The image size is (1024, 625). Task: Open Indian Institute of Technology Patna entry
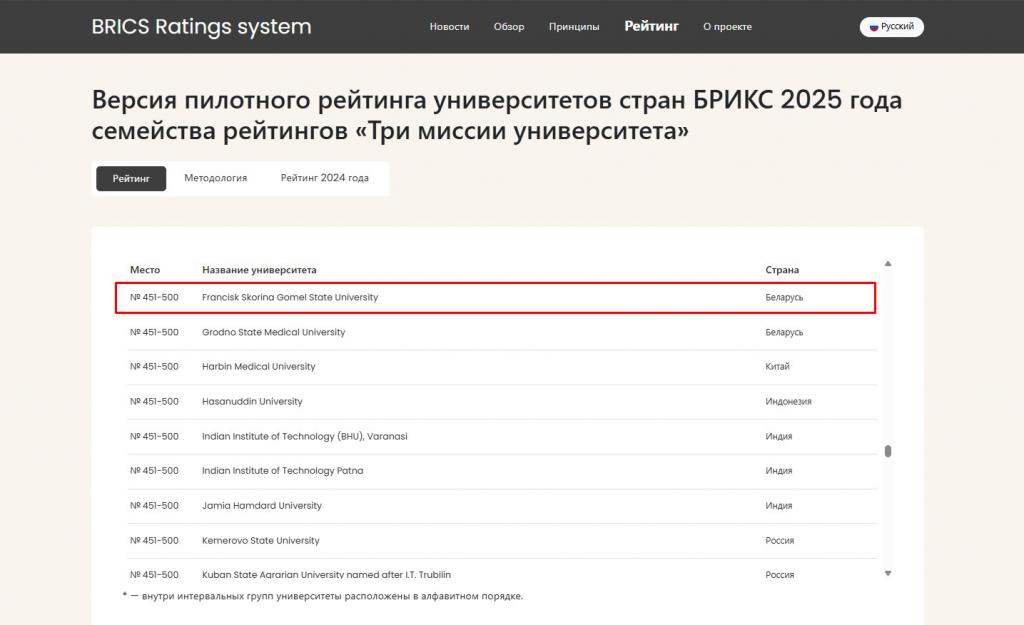click(x=282, y=471)
